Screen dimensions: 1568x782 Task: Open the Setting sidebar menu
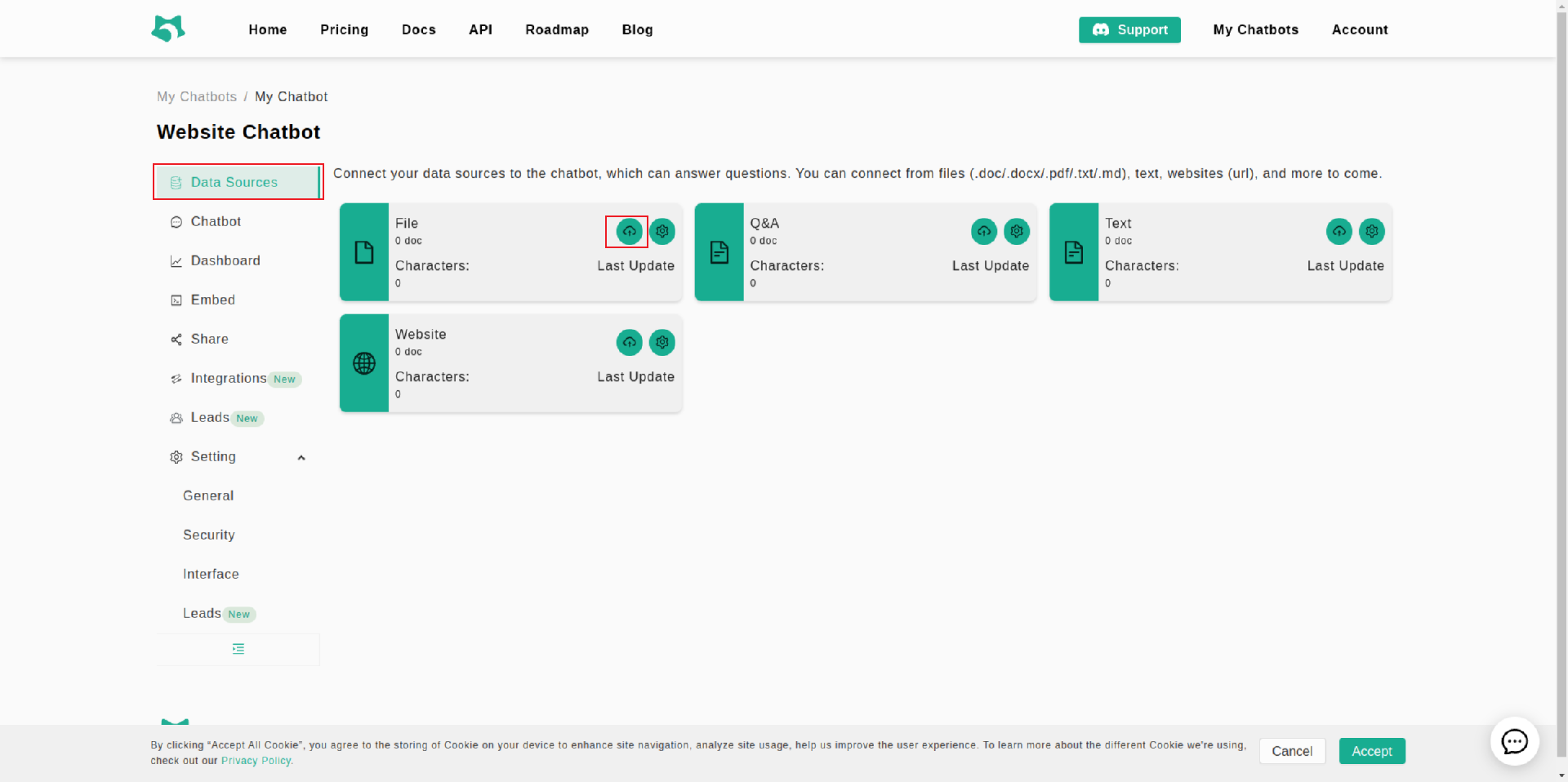point(237,456)
